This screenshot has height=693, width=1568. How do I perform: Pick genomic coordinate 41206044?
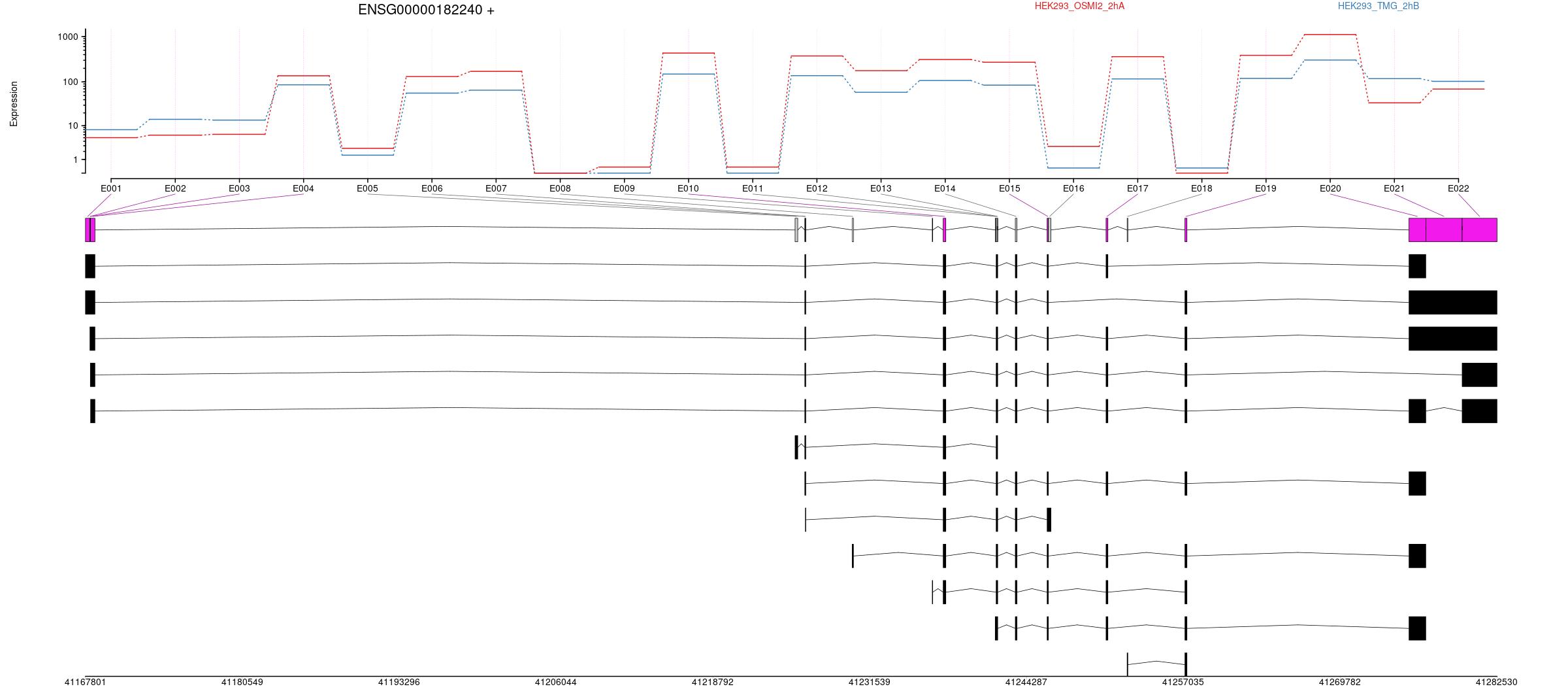click(555, 683)
